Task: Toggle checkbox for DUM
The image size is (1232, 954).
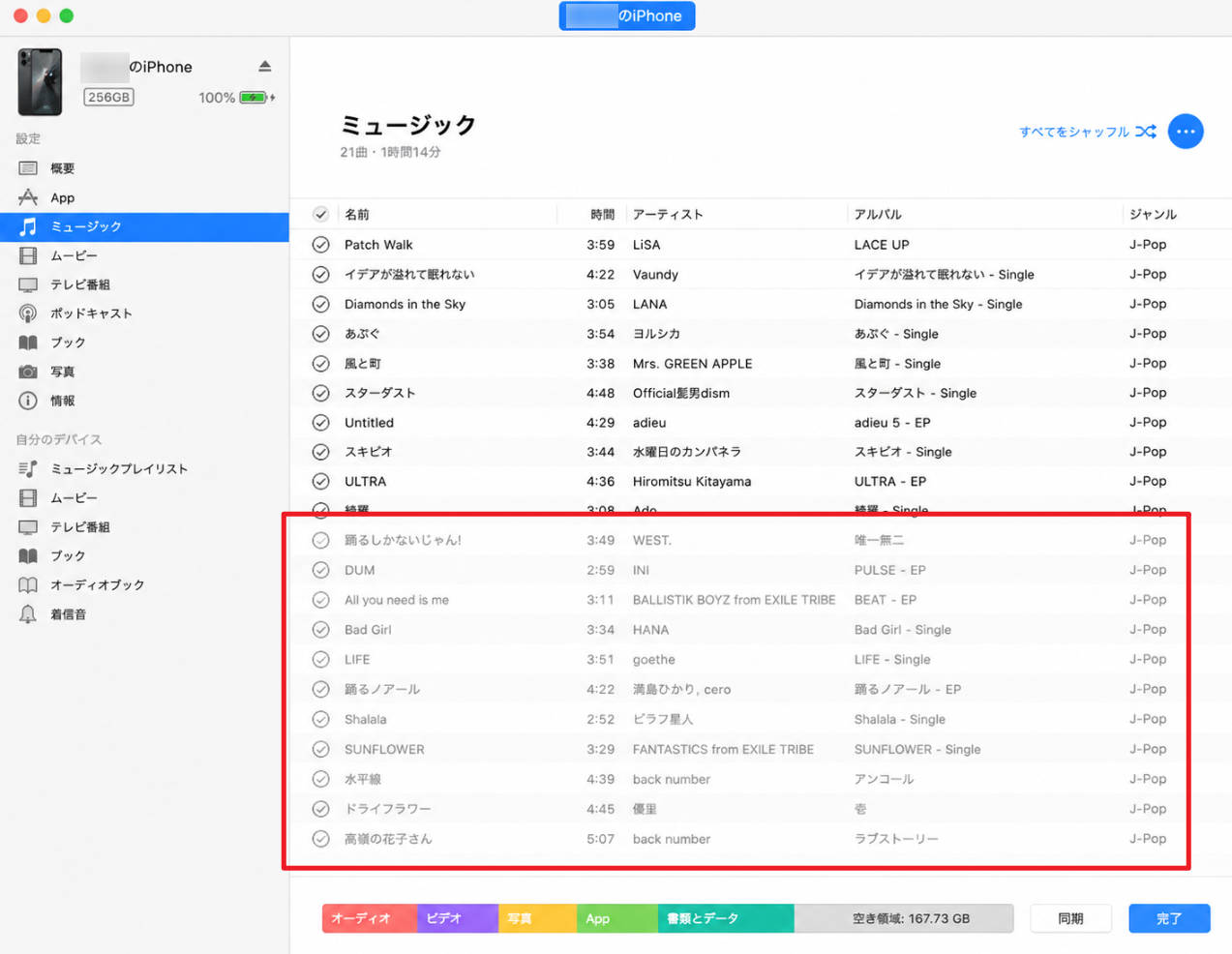Action: 320,570
